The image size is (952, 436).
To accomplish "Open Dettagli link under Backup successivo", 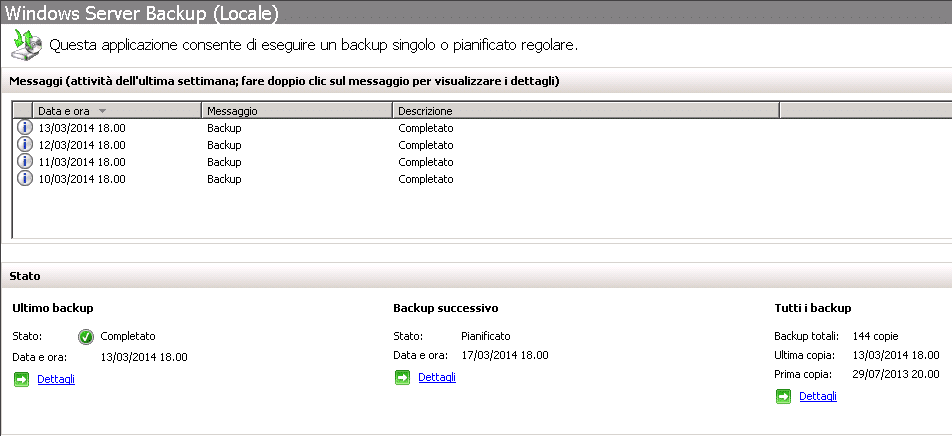I will pyautogui.click(x=437, y=377).
